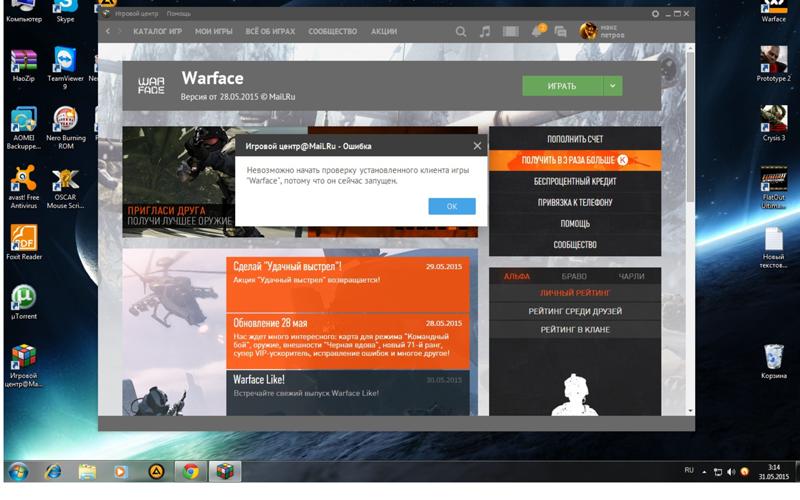Click the RU language indicator in the tray
This screenshot has height=500, width=800.
click(689, 470)
